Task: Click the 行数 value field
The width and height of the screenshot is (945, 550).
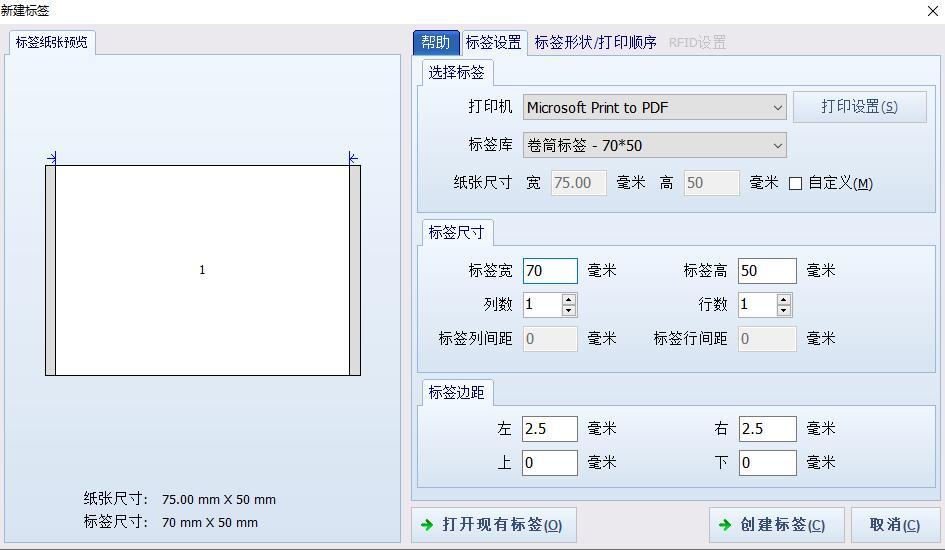Action: [x=758, y=305]
